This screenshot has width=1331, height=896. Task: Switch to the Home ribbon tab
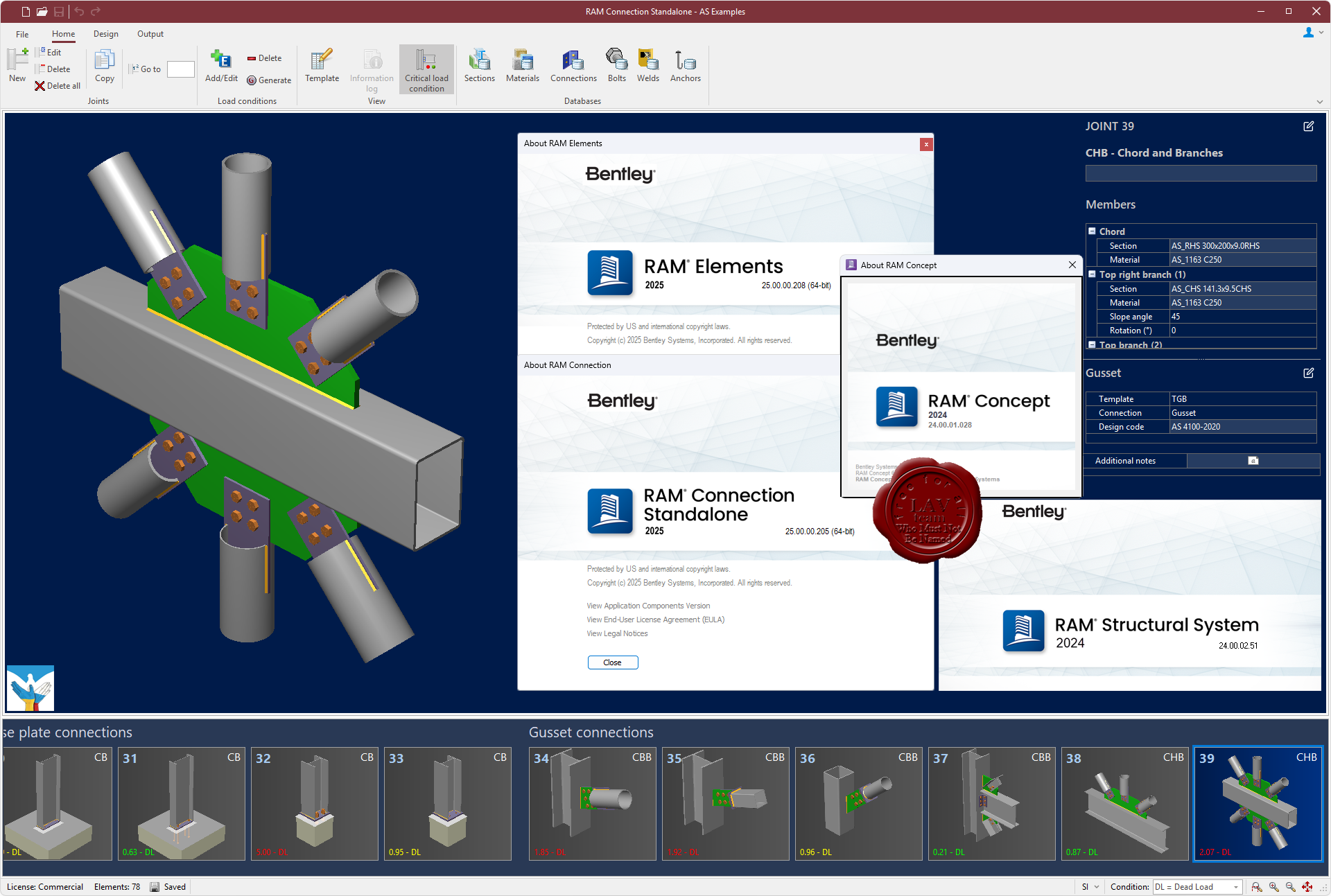point(63,34)
